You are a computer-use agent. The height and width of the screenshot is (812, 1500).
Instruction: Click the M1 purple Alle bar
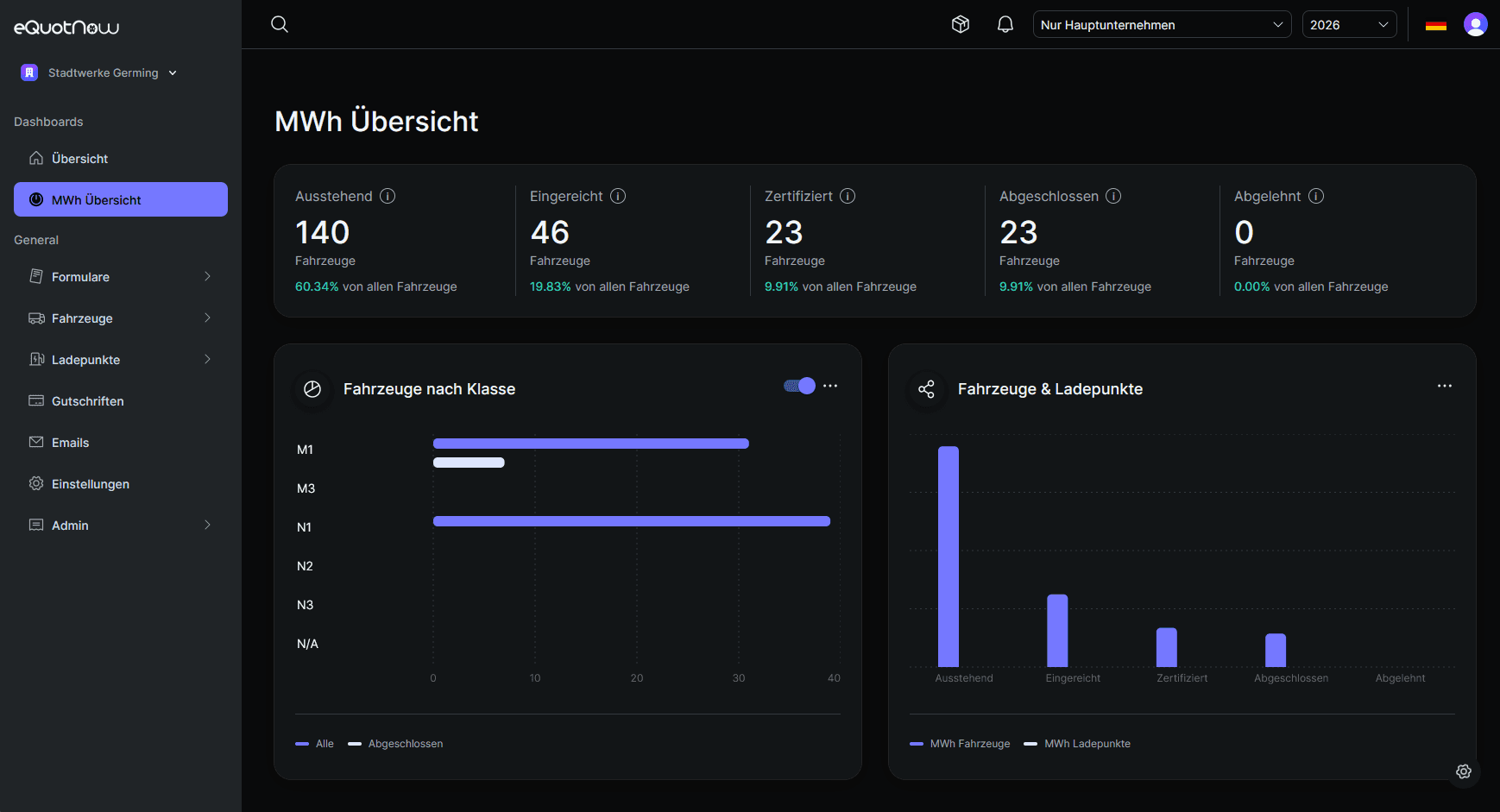pos(591,444)
